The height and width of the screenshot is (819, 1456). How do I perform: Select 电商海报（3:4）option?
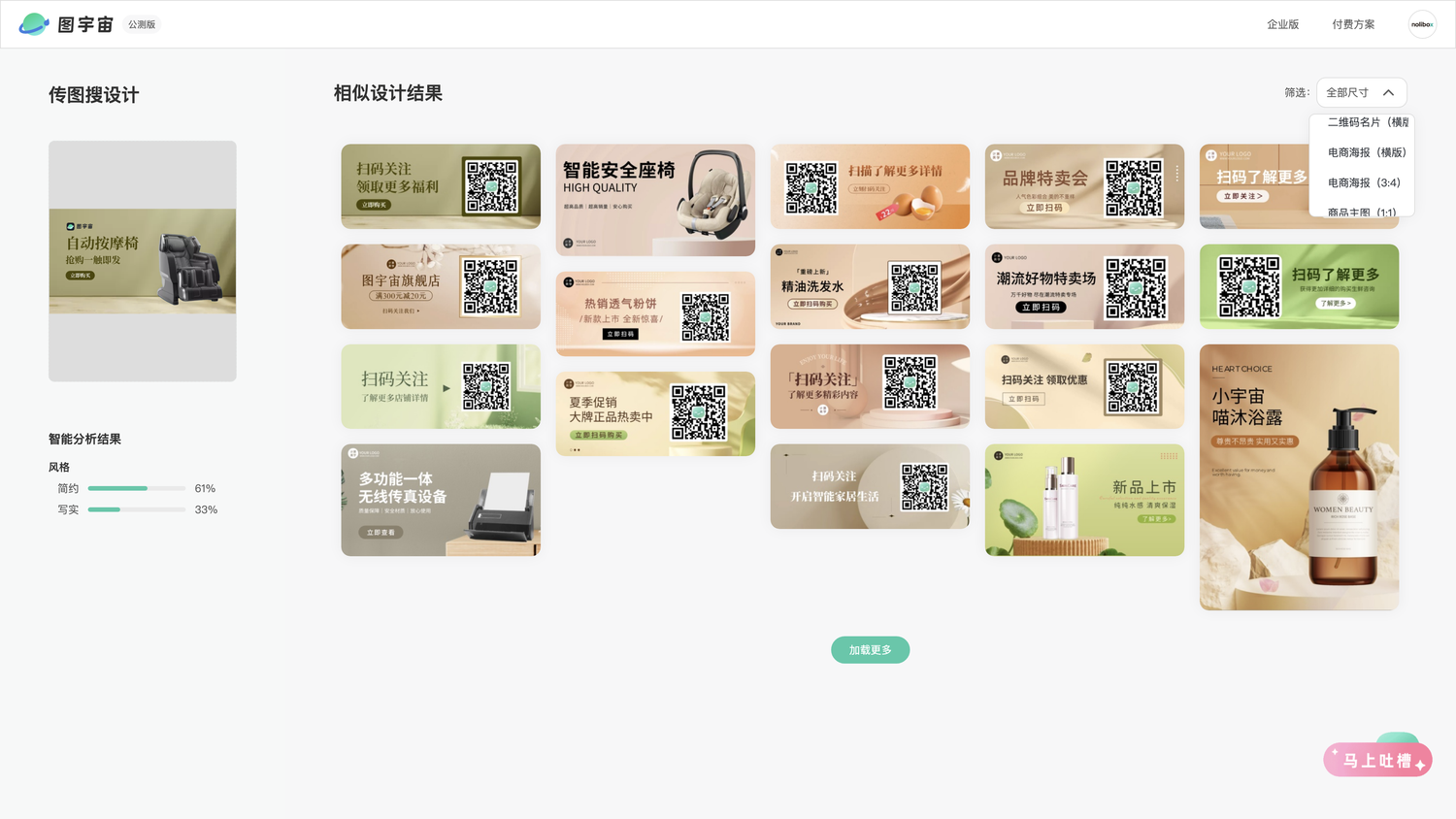(x=1364, y=182)
